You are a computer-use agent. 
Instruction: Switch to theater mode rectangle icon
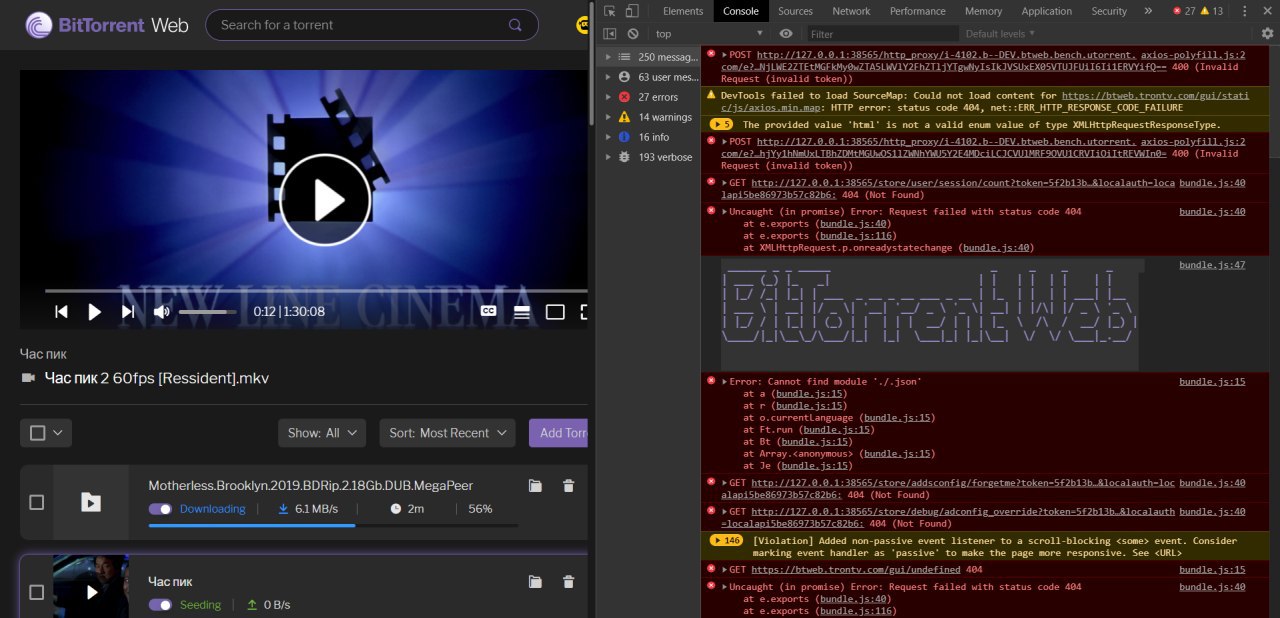555,312
